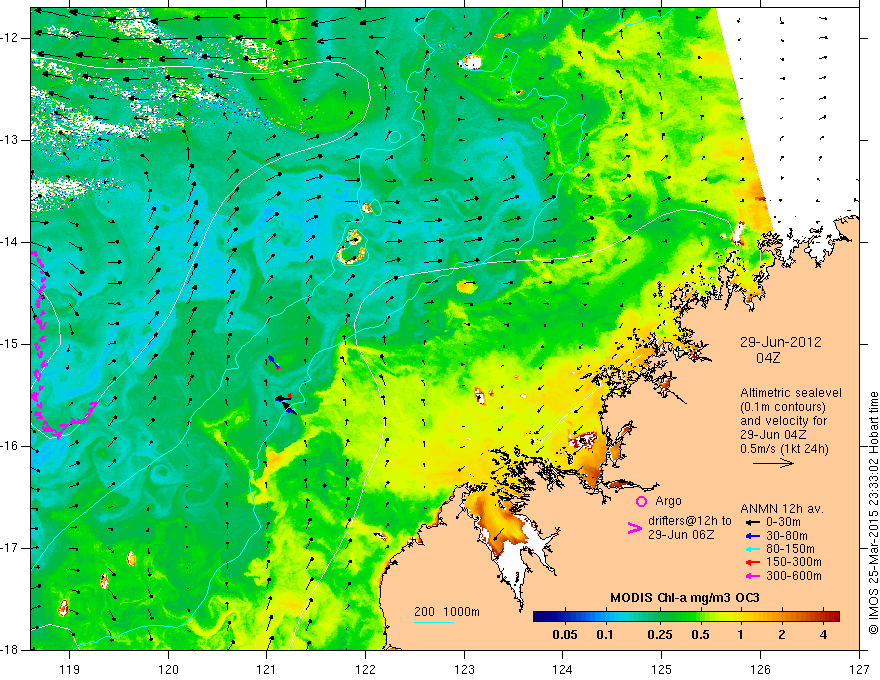Image resolution: width=880 pixels, height=680 pixels.
Task: Click the 0.25 color bar tick label
Action: [x=659, y=635]
